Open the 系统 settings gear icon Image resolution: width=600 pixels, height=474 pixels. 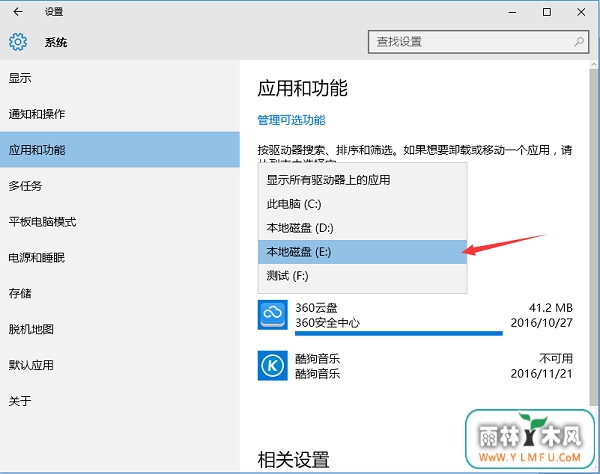[18, 42]
